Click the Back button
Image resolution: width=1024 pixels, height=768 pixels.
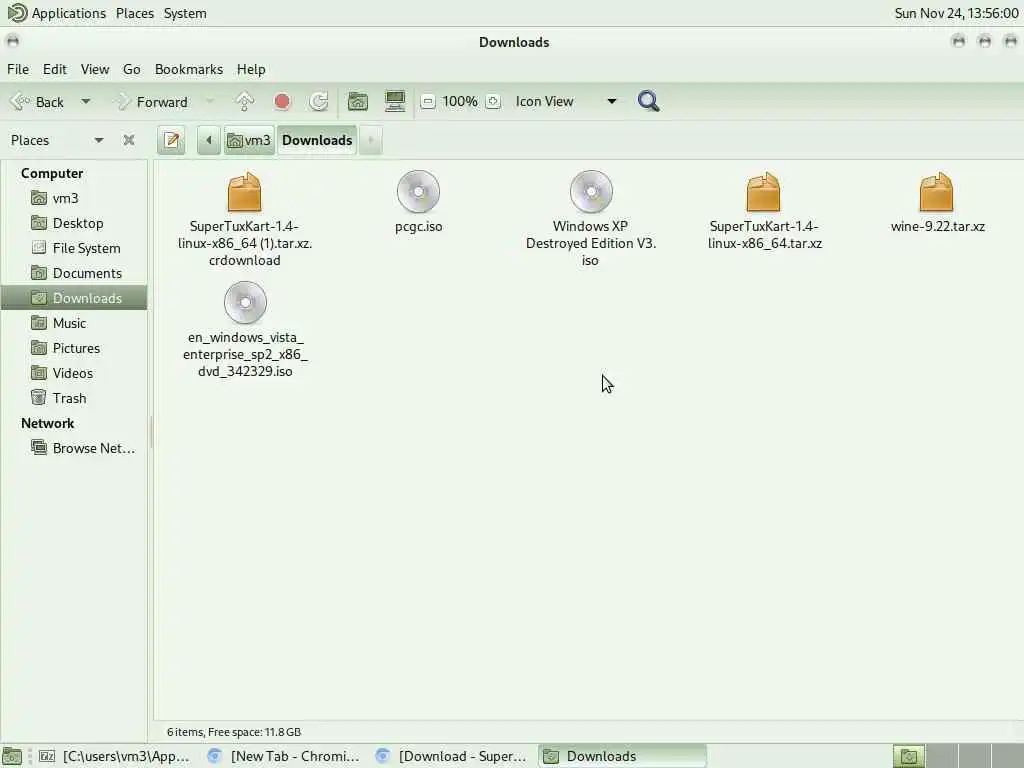click(39, 102)
